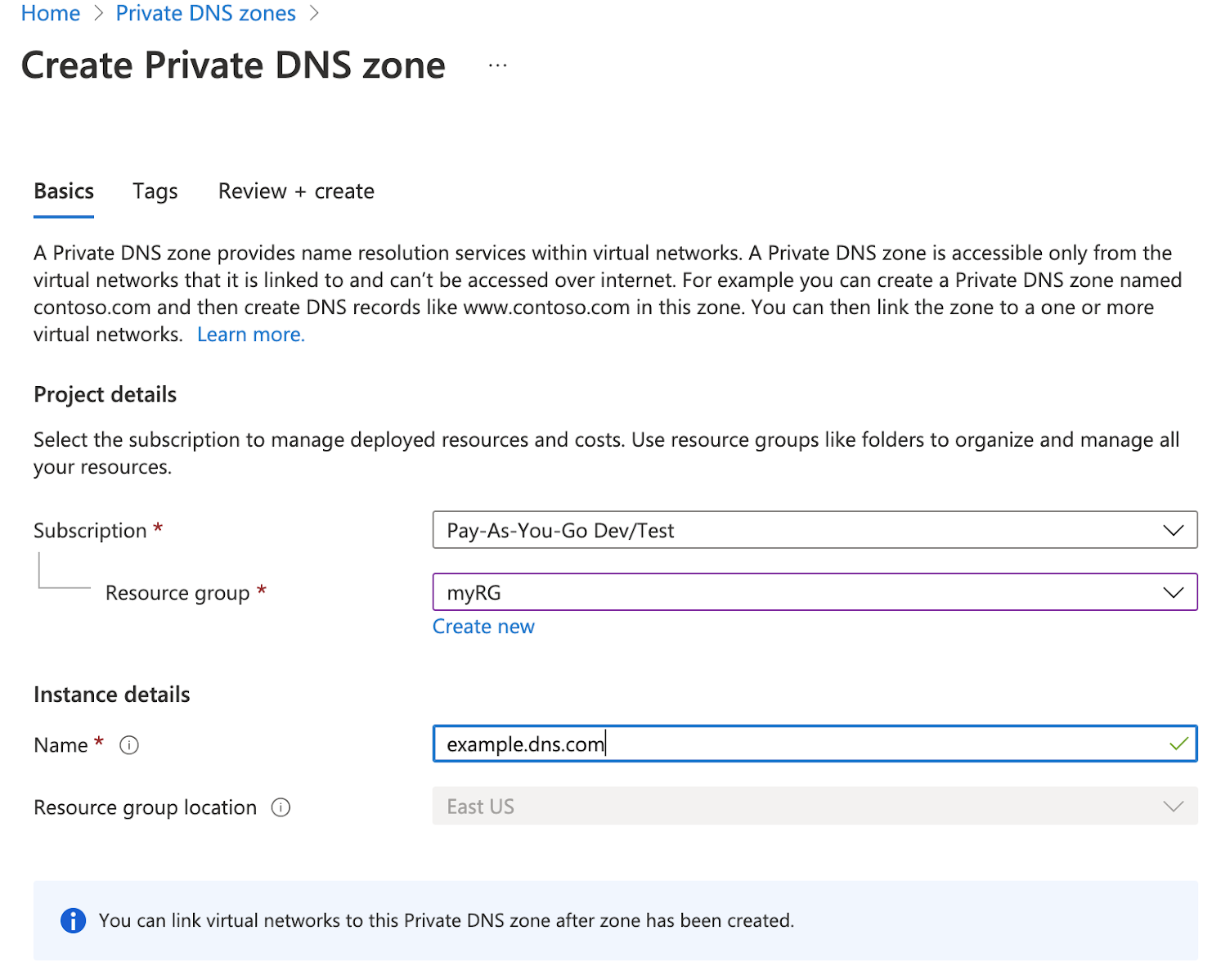
Task: Click the blue info icon in the notice banner
Action: click(73, 920)
